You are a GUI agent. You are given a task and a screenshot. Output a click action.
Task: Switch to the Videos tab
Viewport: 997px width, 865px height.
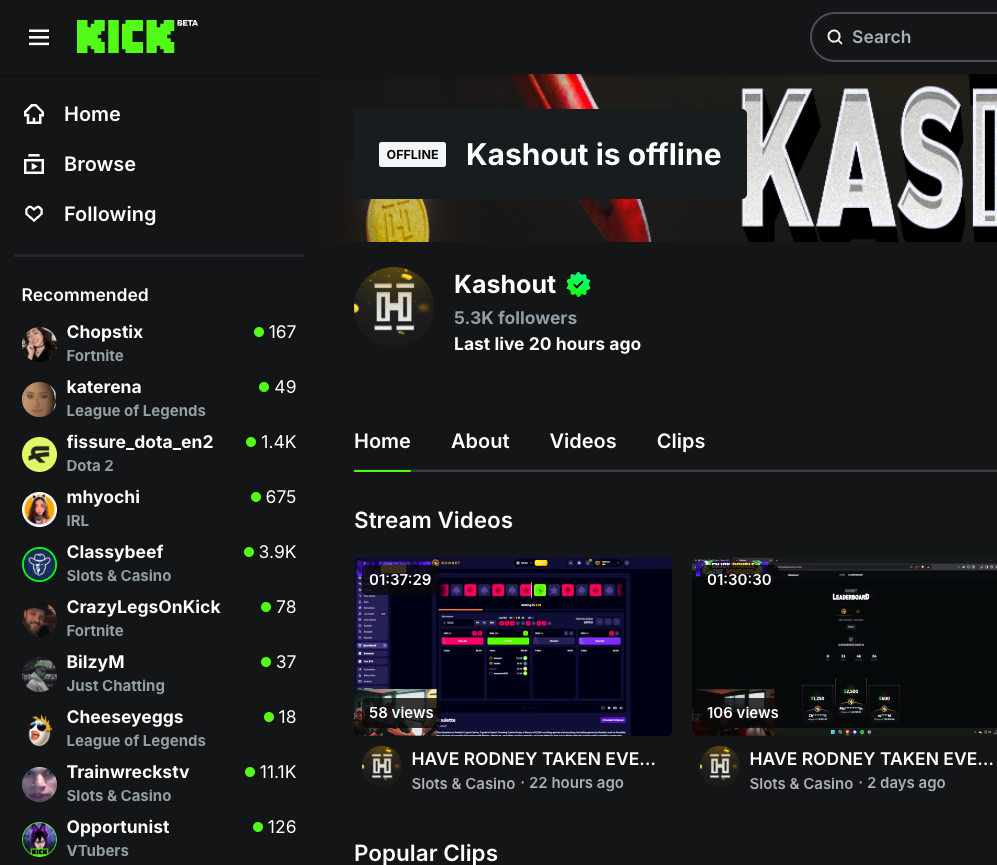pos(583,441)
